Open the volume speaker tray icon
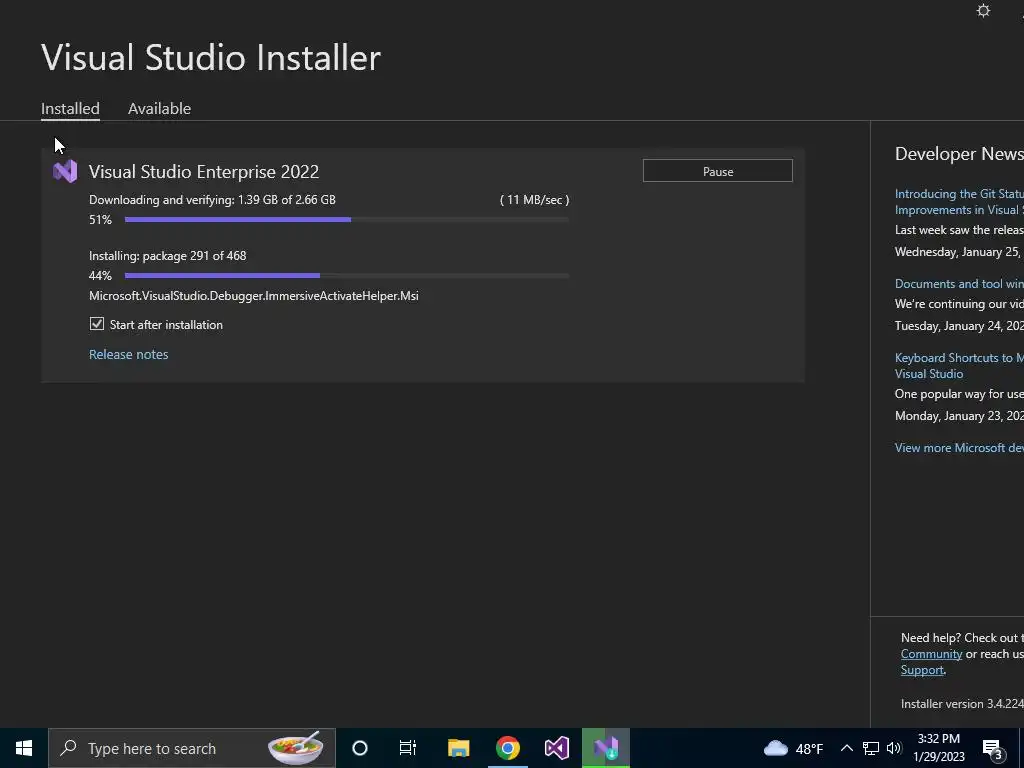 894,748
